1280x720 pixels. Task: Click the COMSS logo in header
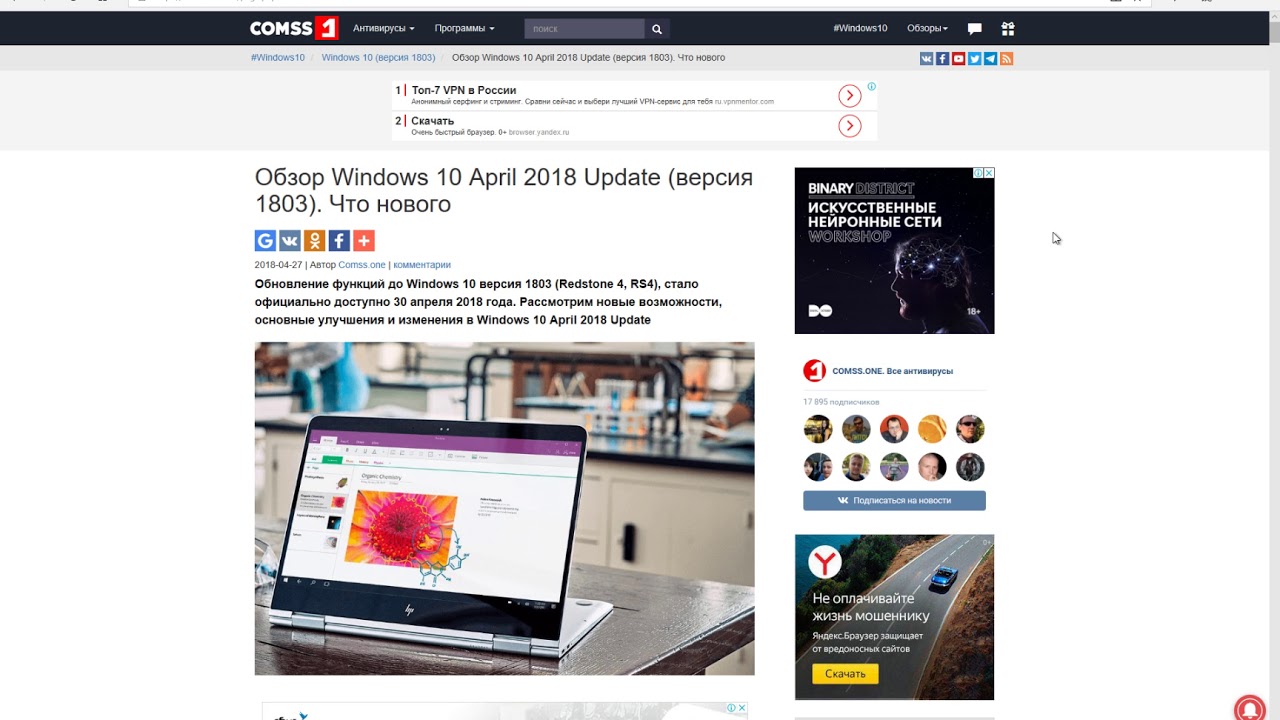(294, 28)
